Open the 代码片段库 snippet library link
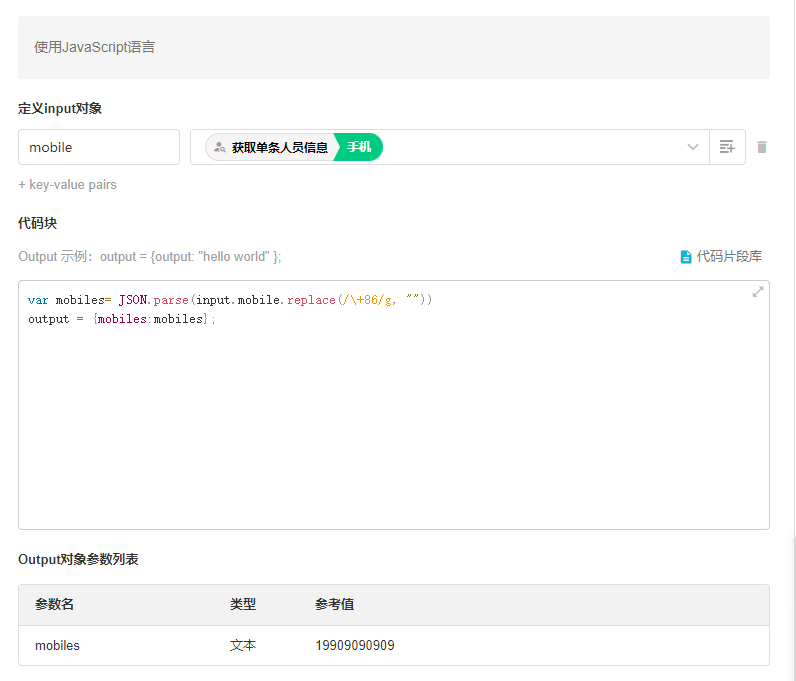 [x=729, y=257]
